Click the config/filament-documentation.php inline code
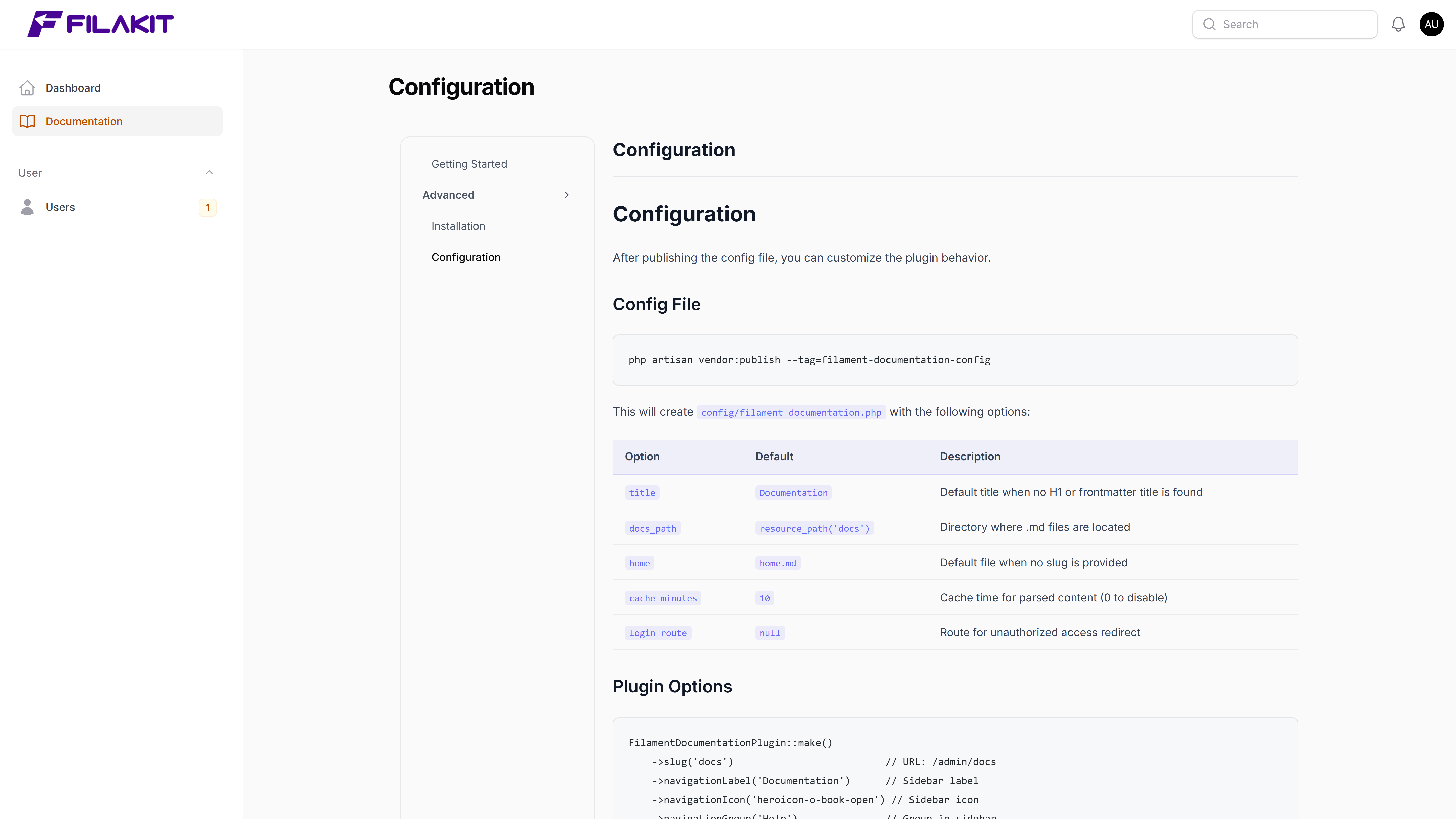Image resolution: width=1456 pixels, height=819 pixels. pos(791,413)
